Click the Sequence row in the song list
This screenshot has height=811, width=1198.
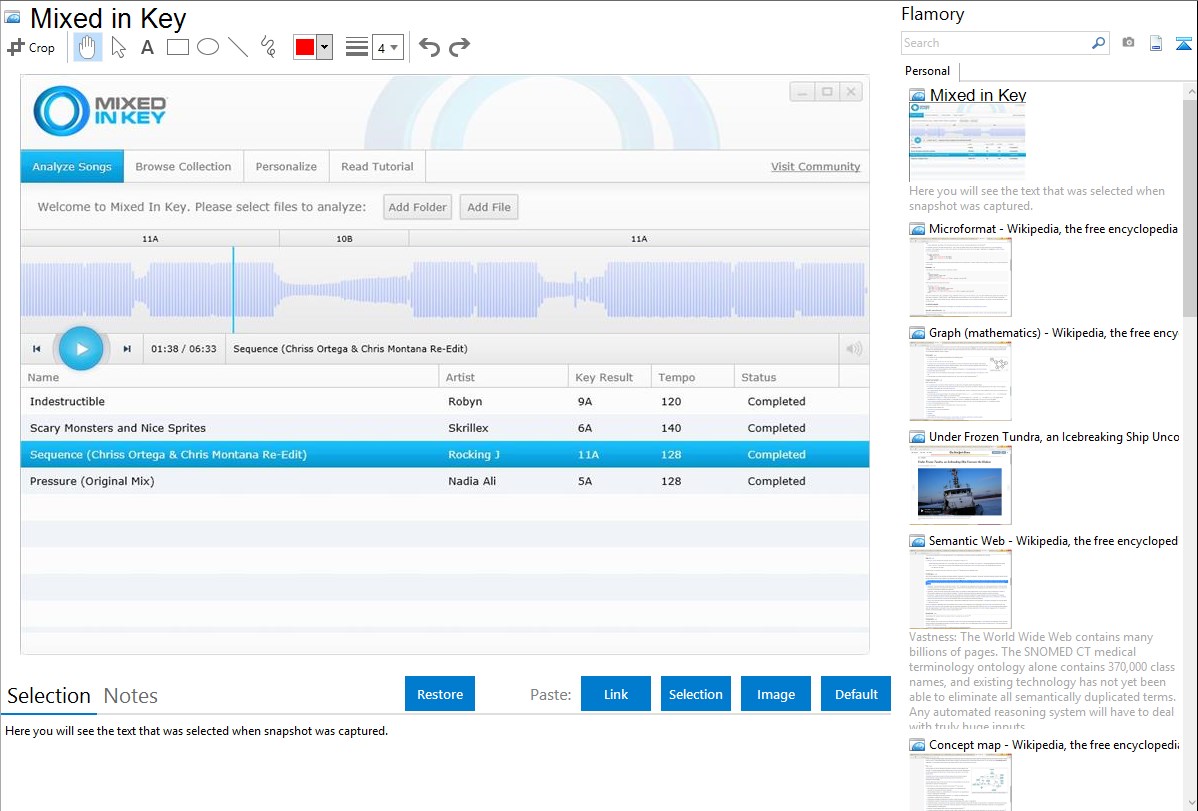445,455
